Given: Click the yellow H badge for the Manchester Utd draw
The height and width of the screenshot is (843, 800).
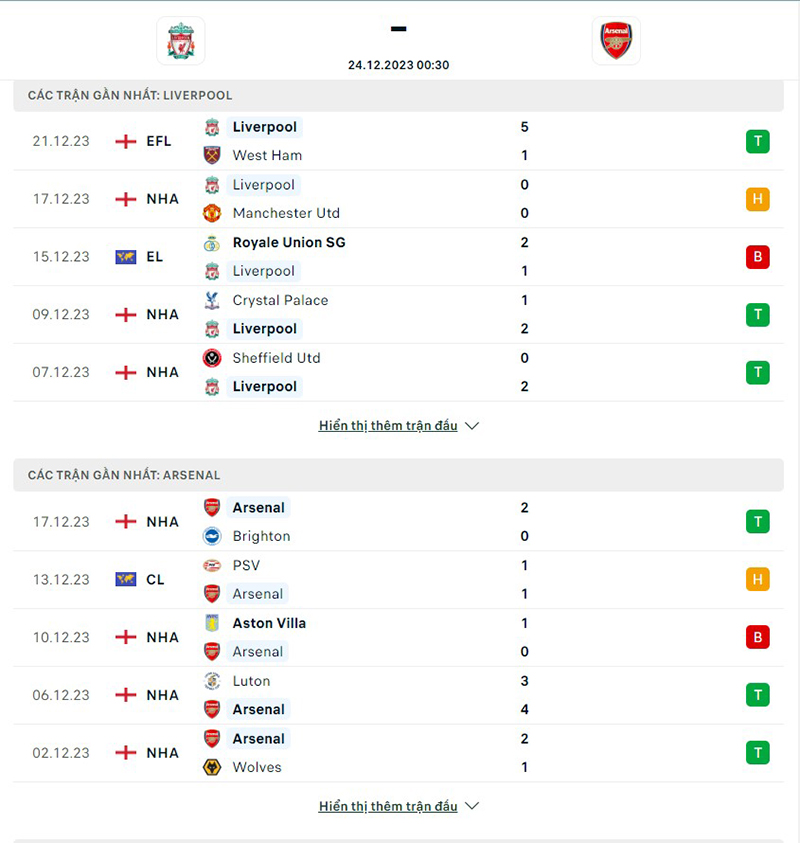Looking at the screenshot, I should pos(757,199).
